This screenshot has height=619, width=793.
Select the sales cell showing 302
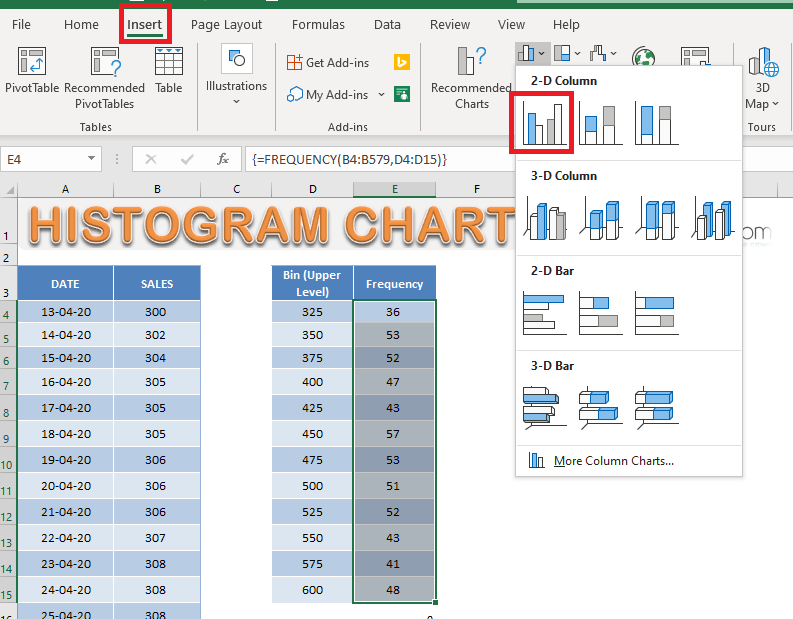tap(157, 335)
